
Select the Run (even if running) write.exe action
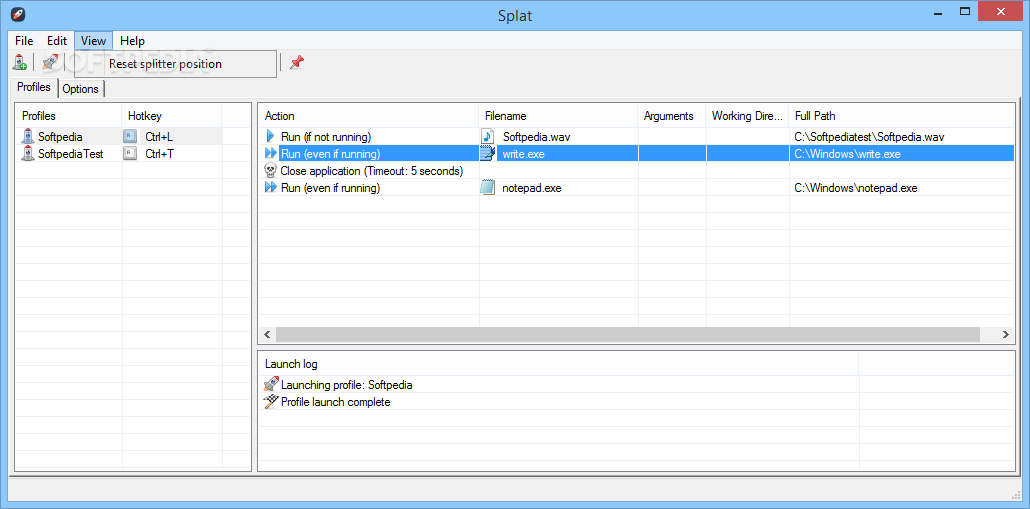pos(636,154)
